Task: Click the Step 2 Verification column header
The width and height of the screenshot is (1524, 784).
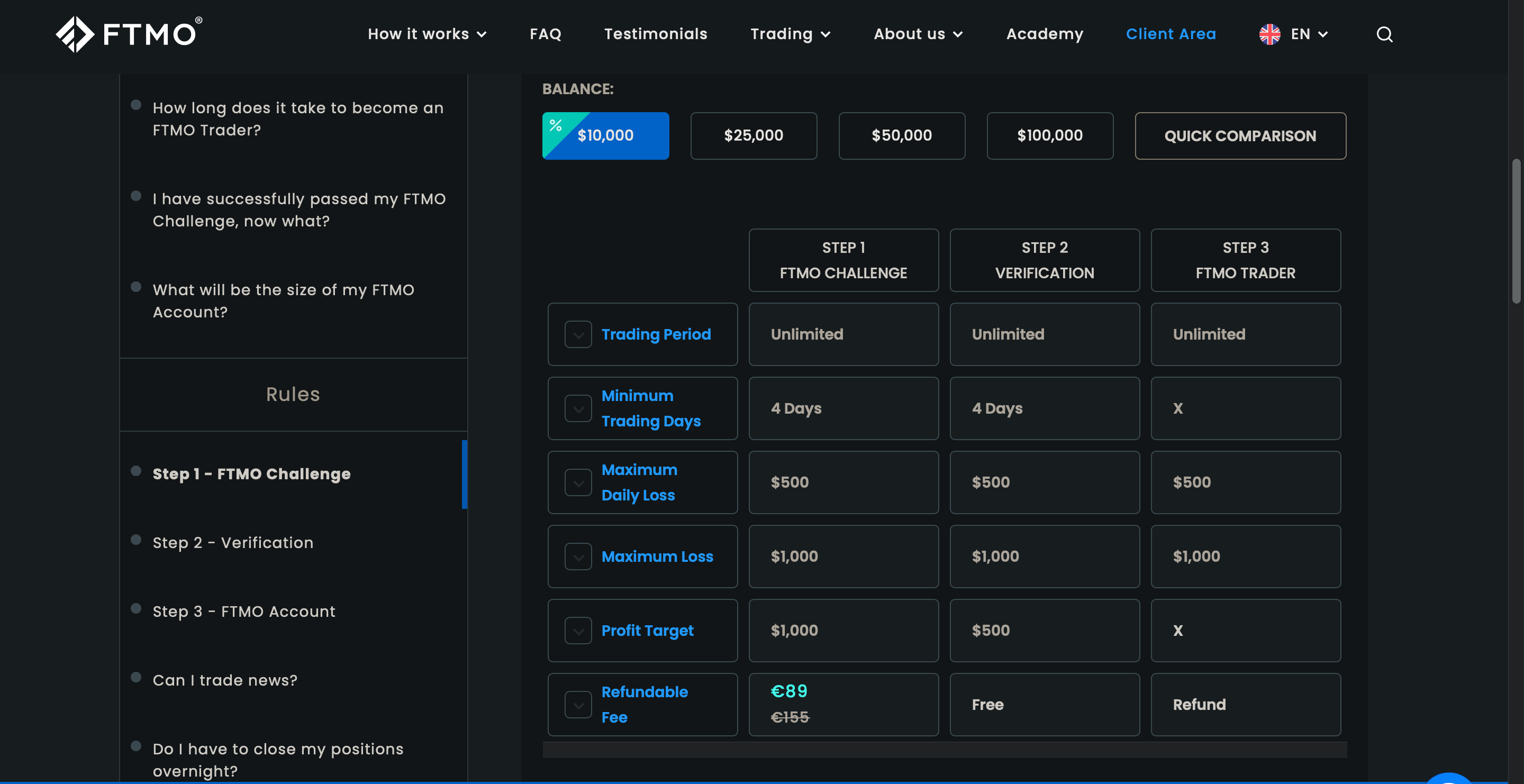Action: point(1044,260)
